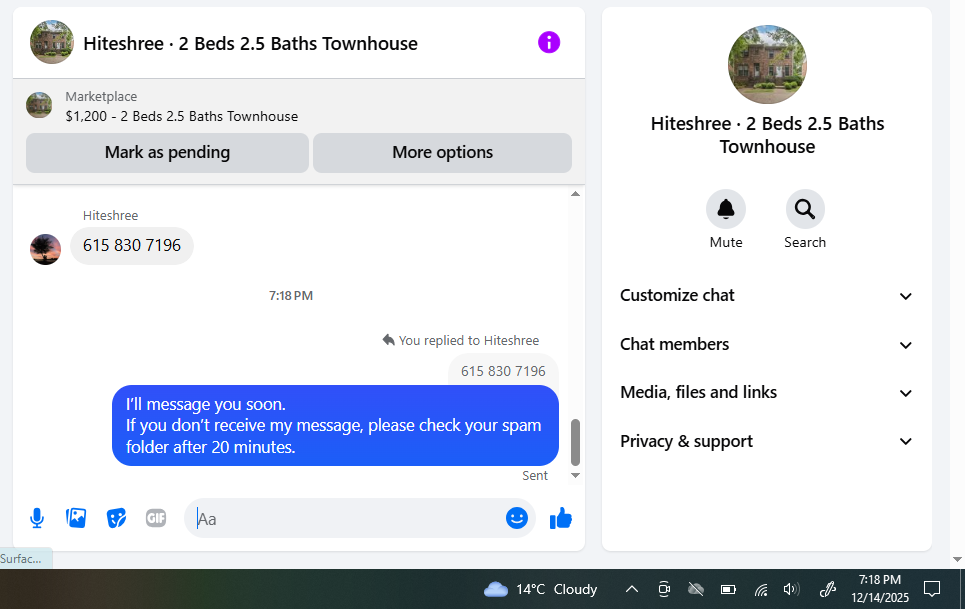Image resolution: width=965 pixels, height=609 pixels.
Task: Click the chat header title Hiteshree Townhouse
Action: tap(250, 44)
